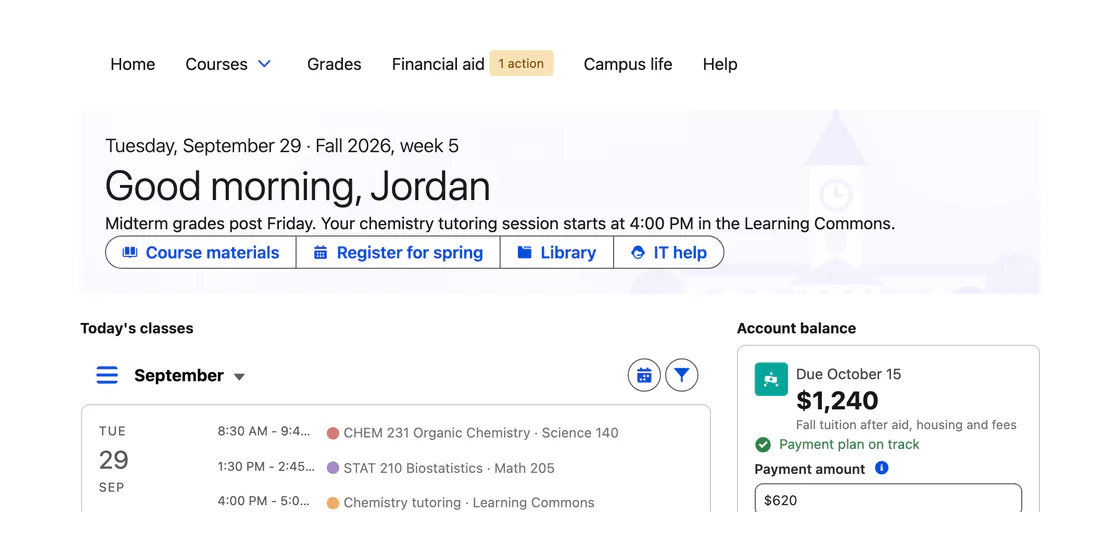Click Payment plan on track status
The height and width of the screenshot is (560, 1120).
click(849, 445)
